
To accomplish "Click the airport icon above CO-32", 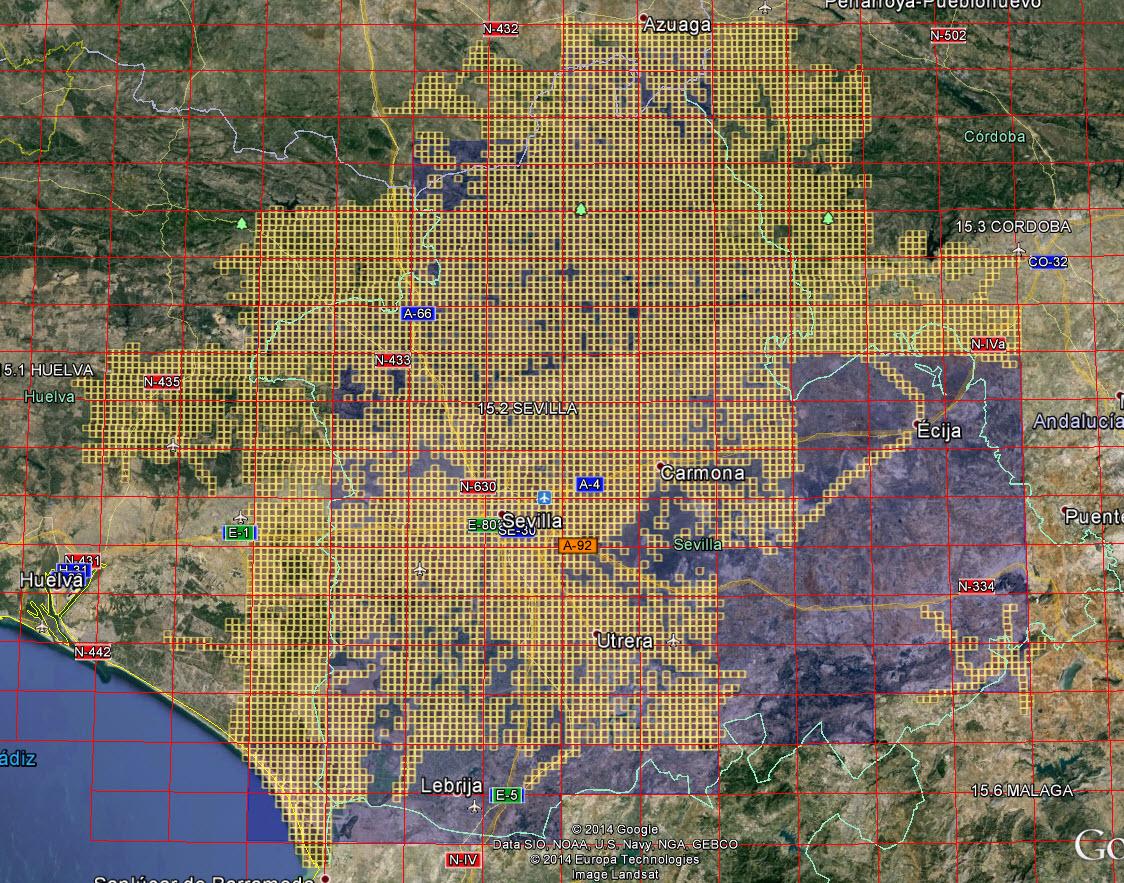I will tap(1018, 249).
